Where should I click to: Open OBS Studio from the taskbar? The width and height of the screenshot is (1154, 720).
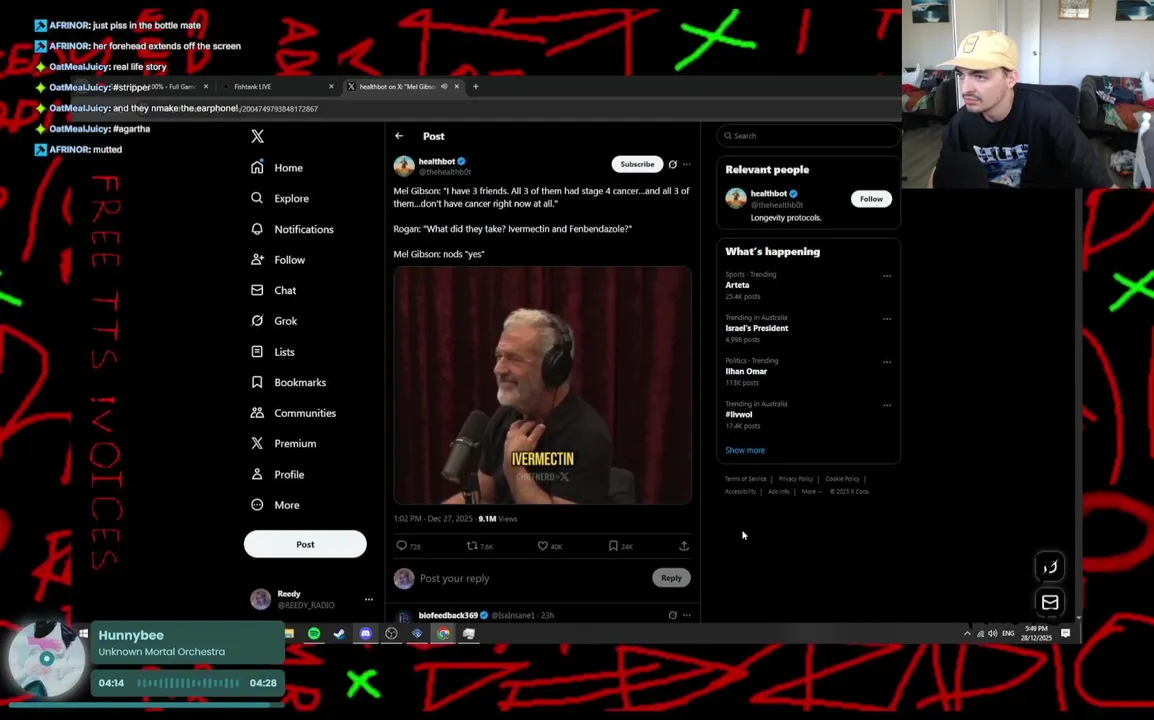tap(392, 633)
